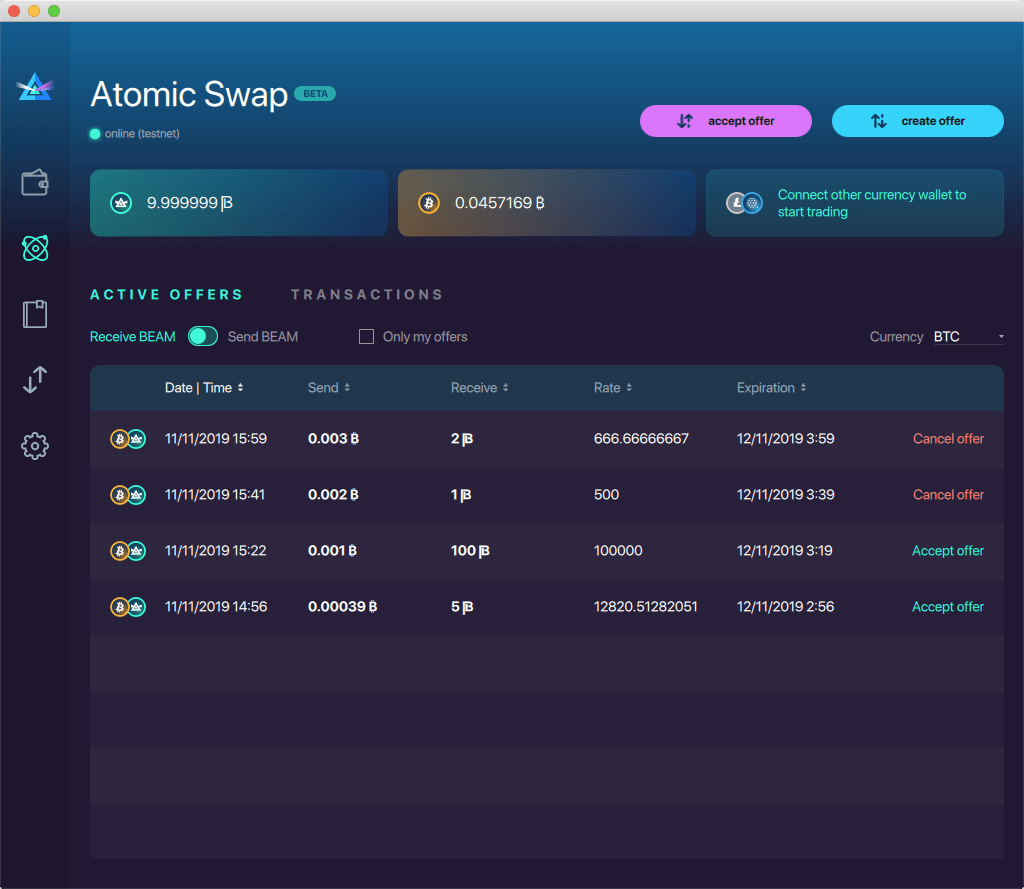Accept offer receiving 100 BEAM
Viewport: 1024px width, 889px height.
(x=948, y=551)
